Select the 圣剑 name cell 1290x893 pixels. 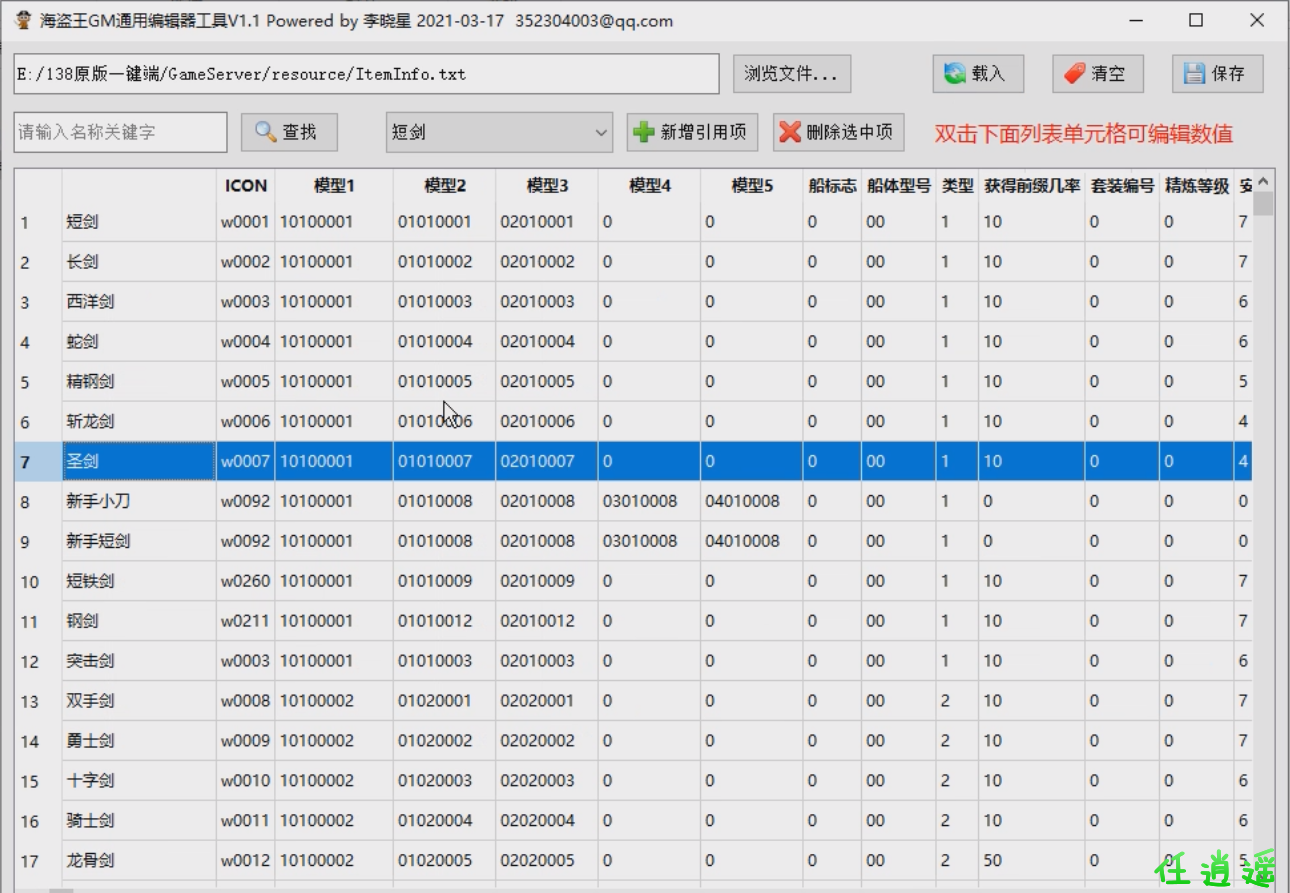pos(139,462)
